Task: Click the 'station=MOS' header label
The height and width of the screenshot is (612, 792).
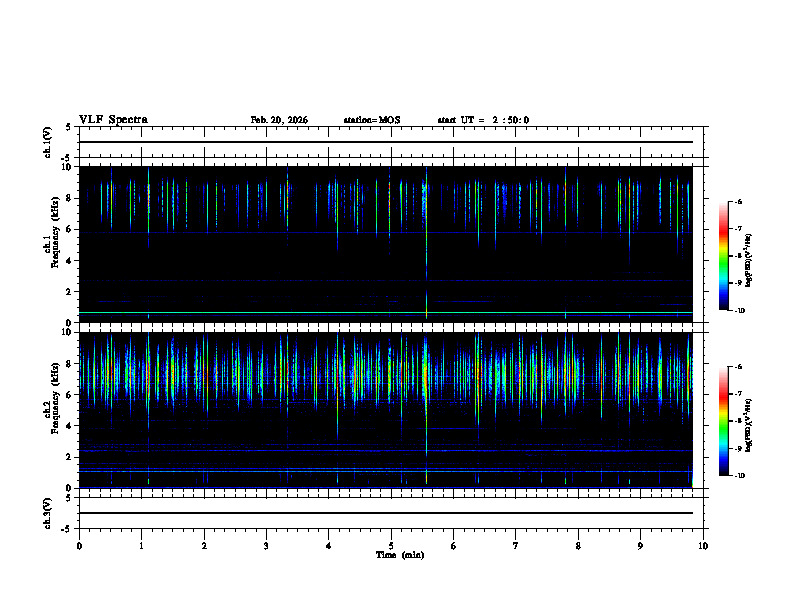Action: pyautogui.click(x=372, y=120)
